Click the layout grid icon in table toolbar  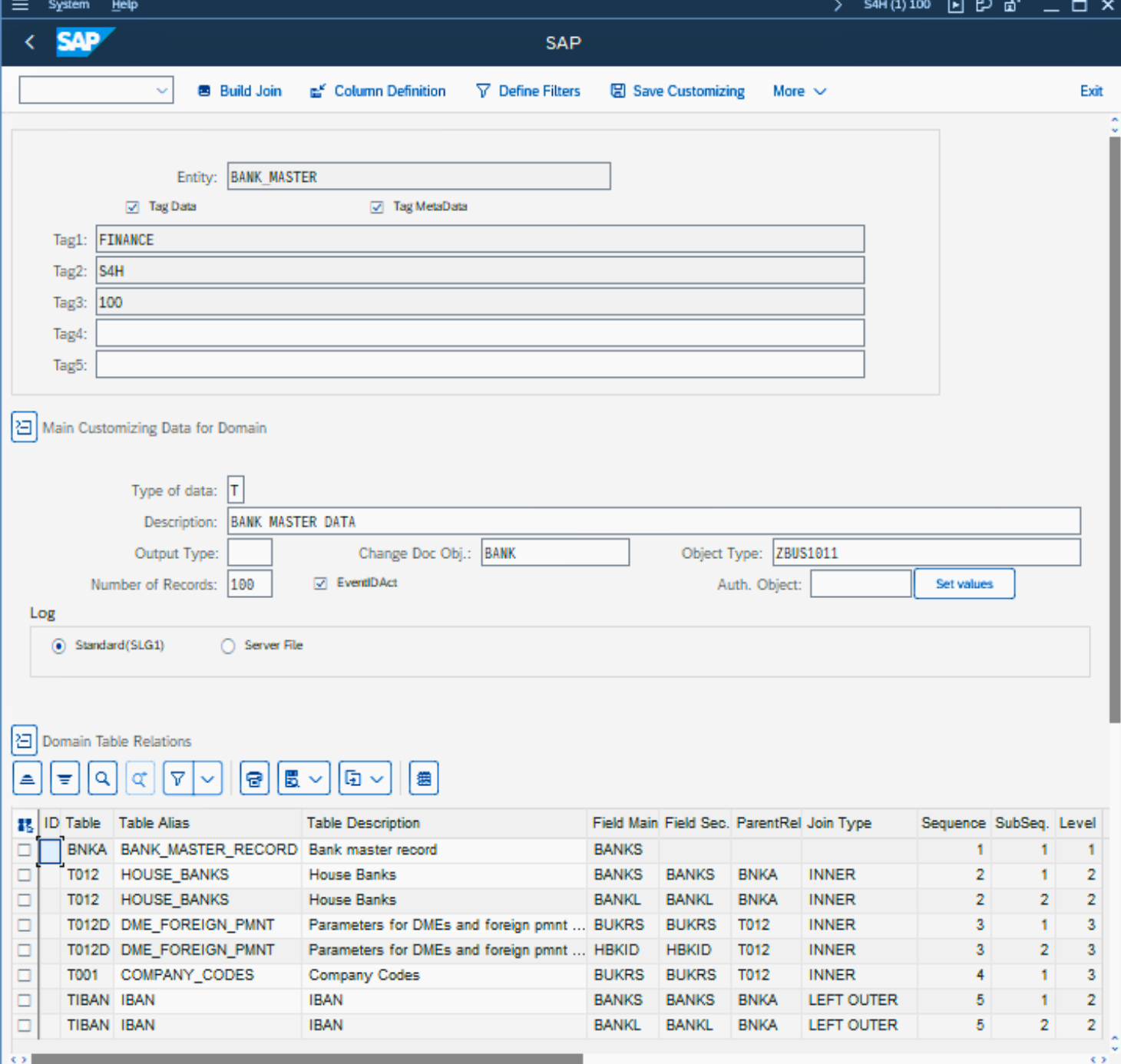[x=424, y=778]
